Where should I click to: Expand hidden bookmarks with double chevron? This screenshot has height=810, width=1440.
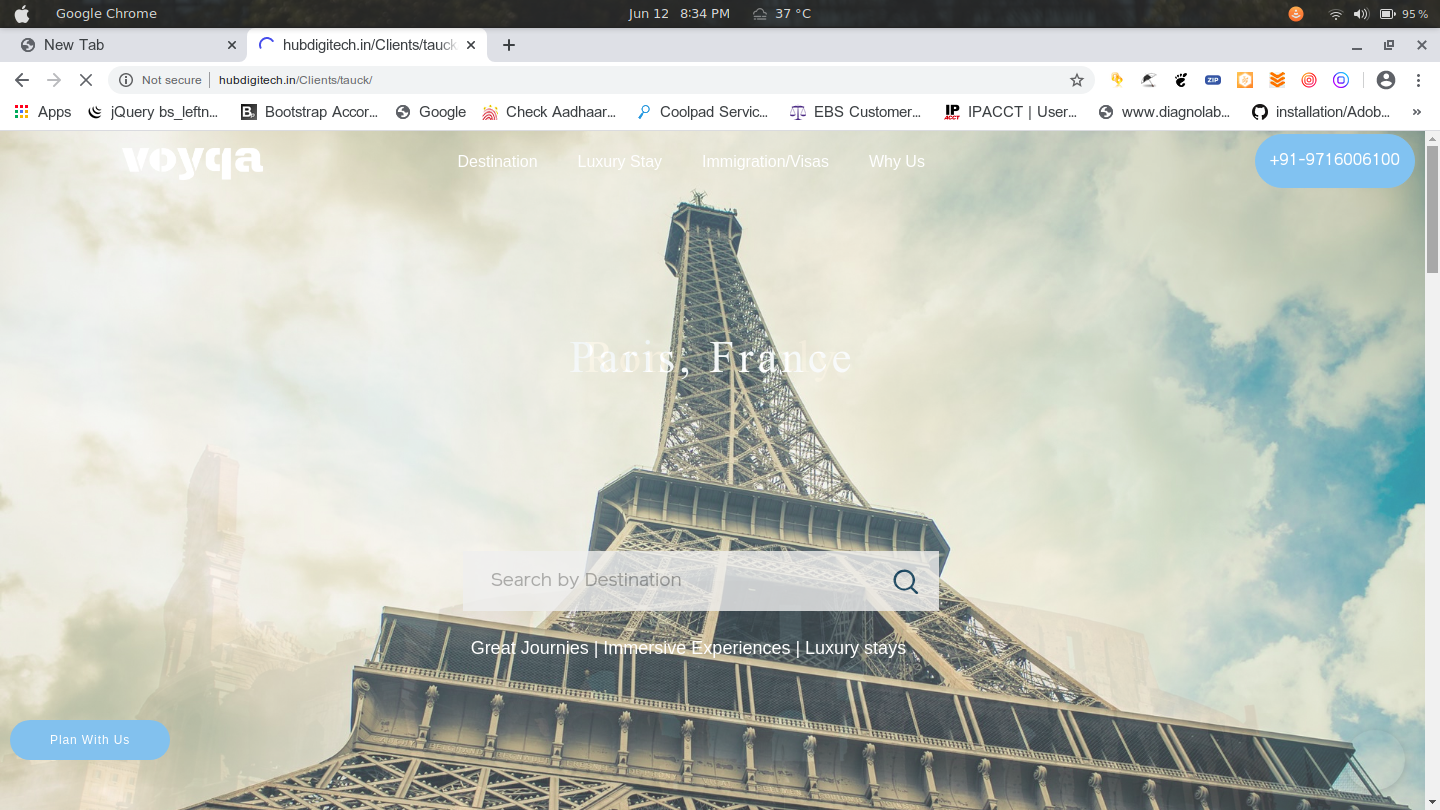coord(1416,112)
